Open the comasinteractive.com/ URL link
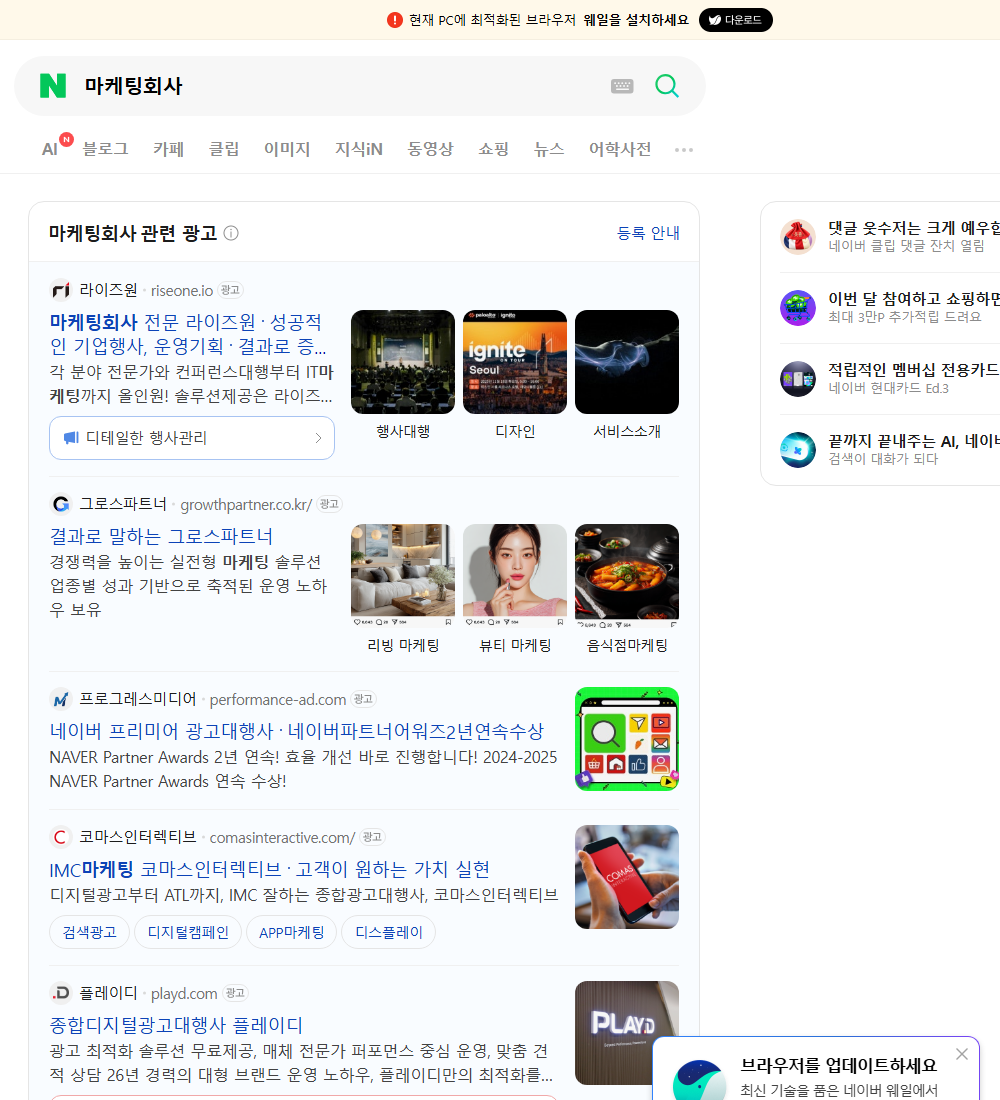 pos(282,838)
